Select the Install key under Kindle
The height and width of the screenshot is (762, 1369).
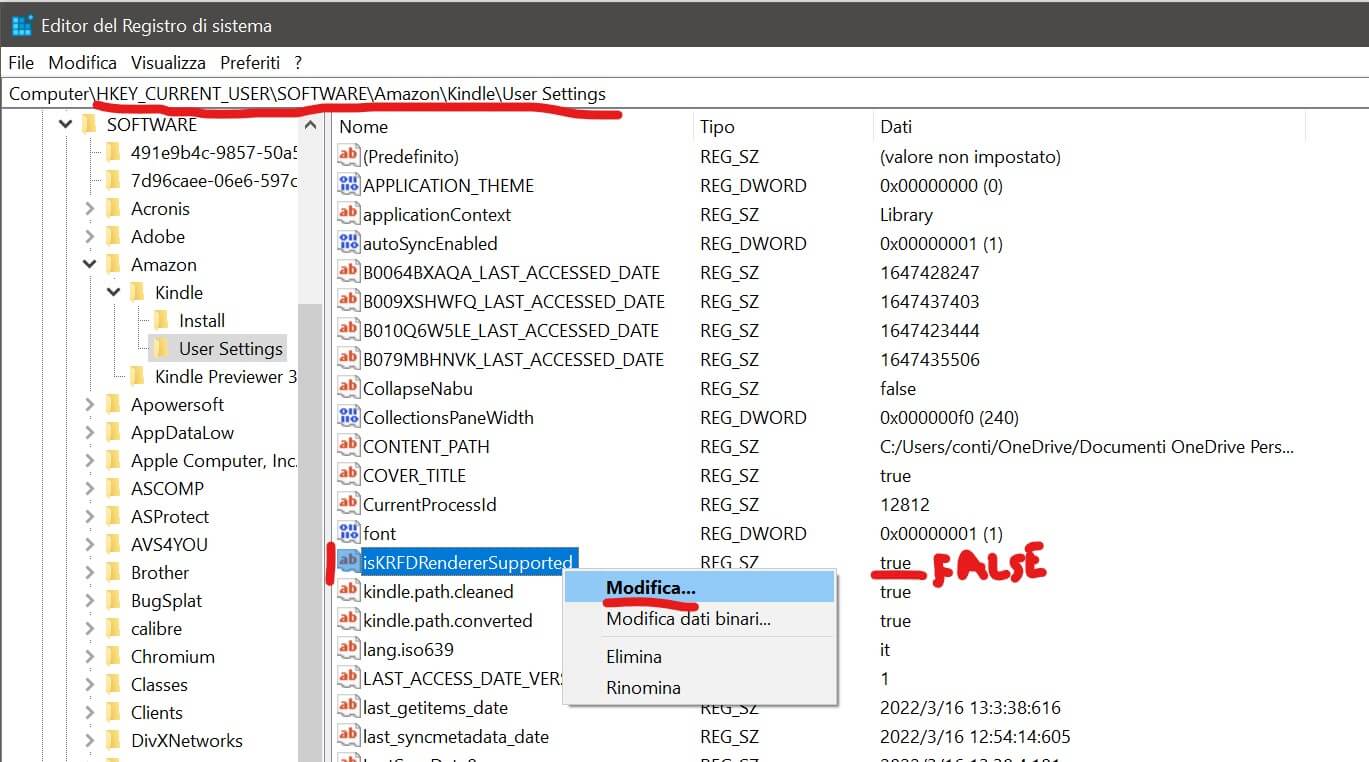202,321
